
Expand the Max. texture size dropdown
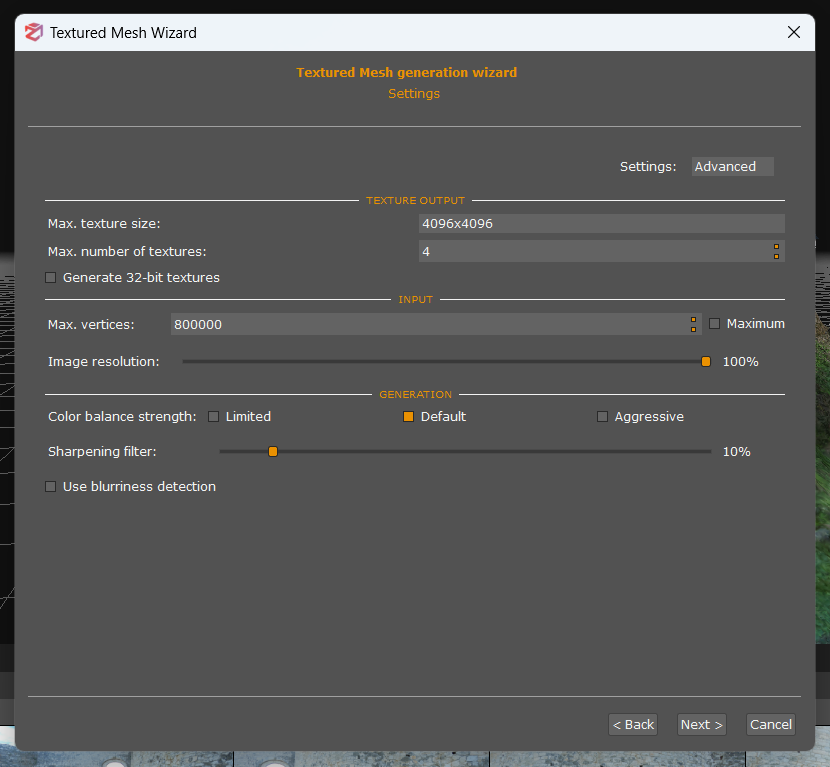point(601,224)
